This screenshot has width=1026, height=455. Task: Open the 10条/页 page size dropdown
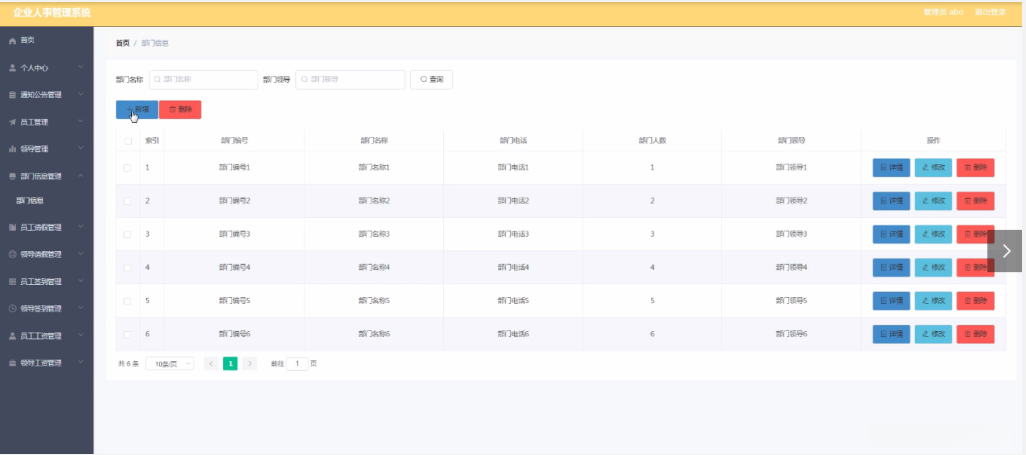coord(169,363)
